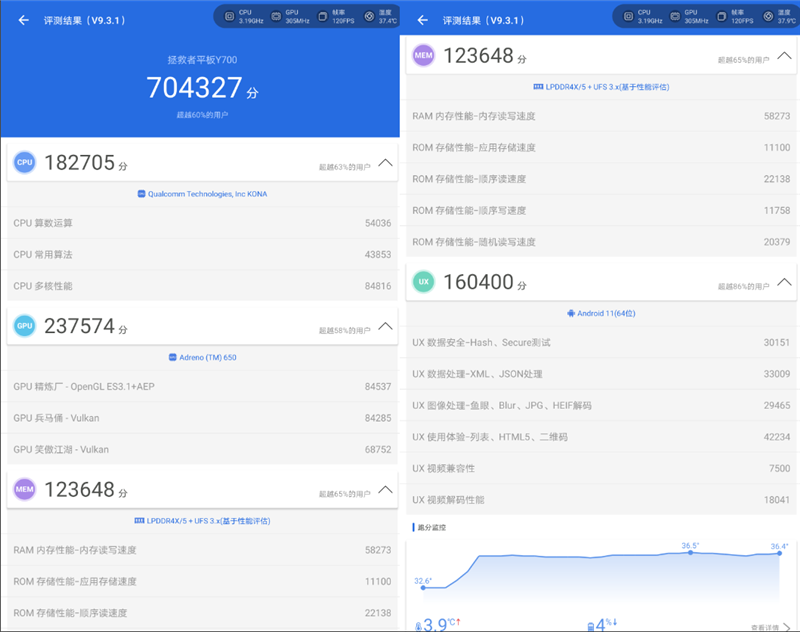Tap the 超越86%的用户 text
The image size is (800, 632).
(743, 286)
